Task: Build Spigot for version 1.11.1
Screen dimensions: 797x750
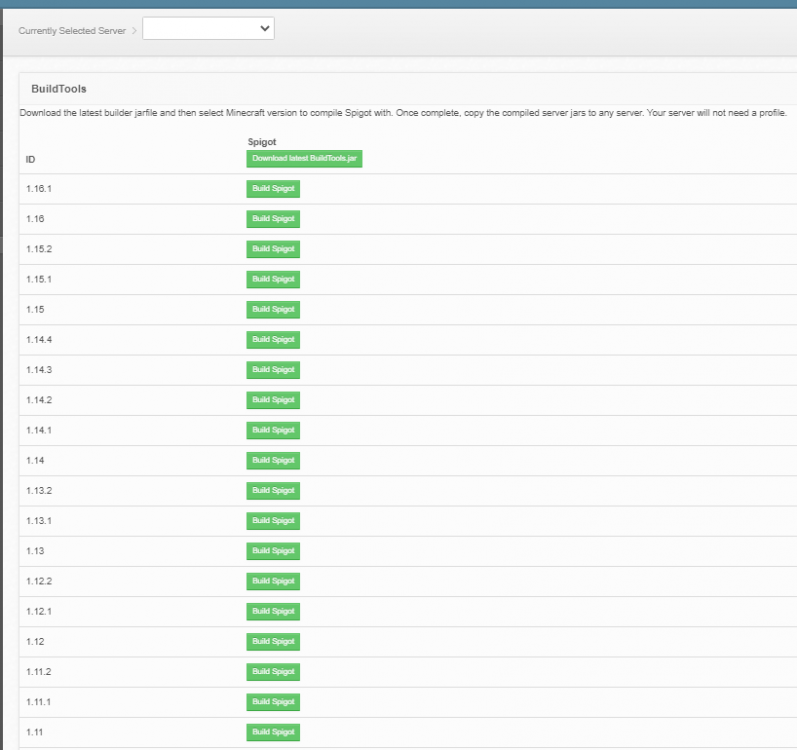Action: 273,702
